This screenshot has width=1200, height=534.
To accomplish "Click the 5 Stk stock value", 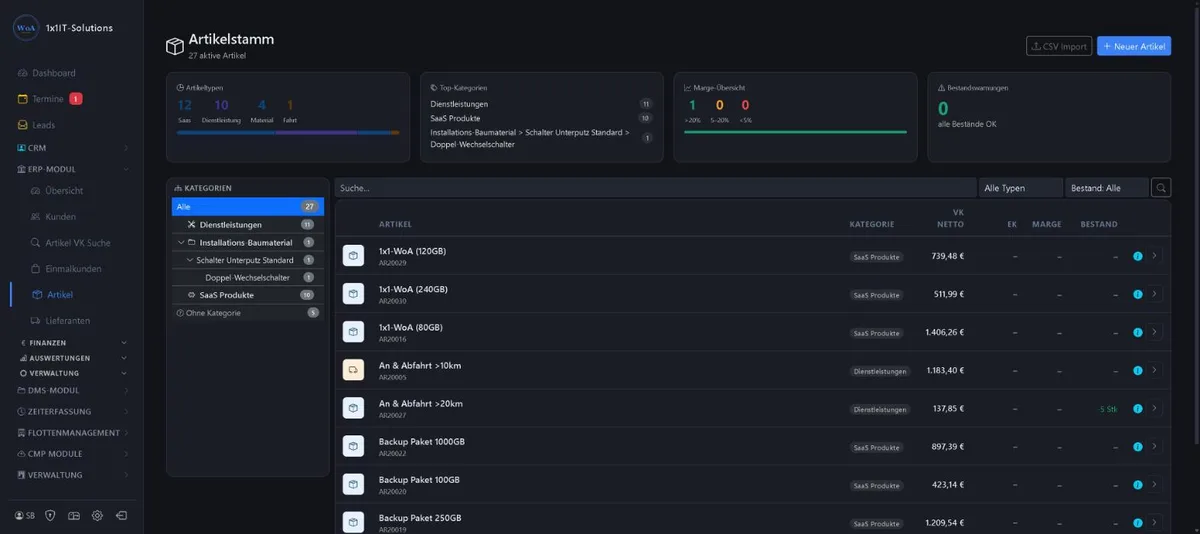I will pyautogui.click(x=1108, y=409).
